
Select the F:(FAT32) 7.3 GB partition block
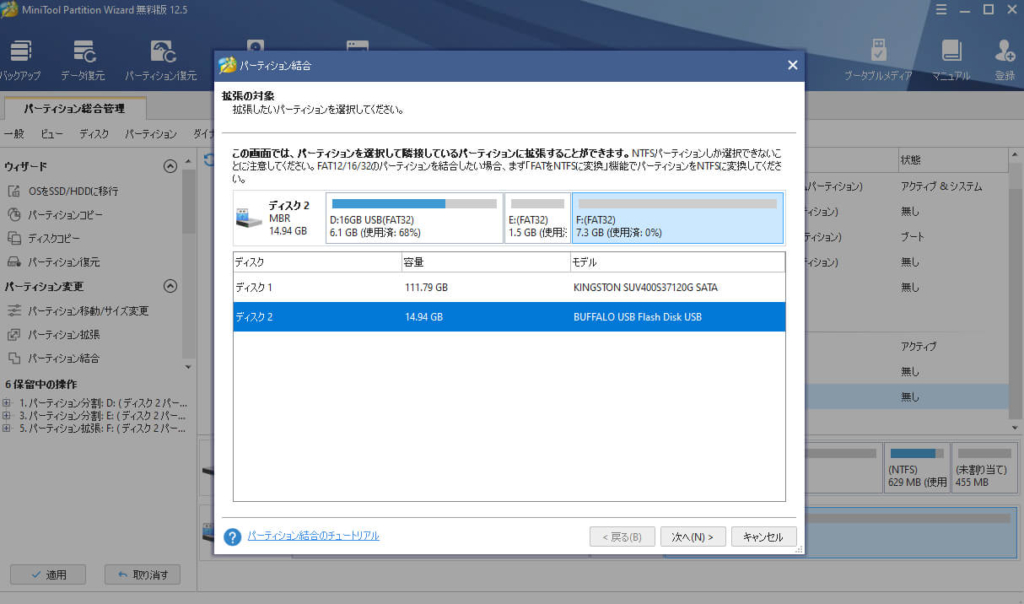[678, 218]
